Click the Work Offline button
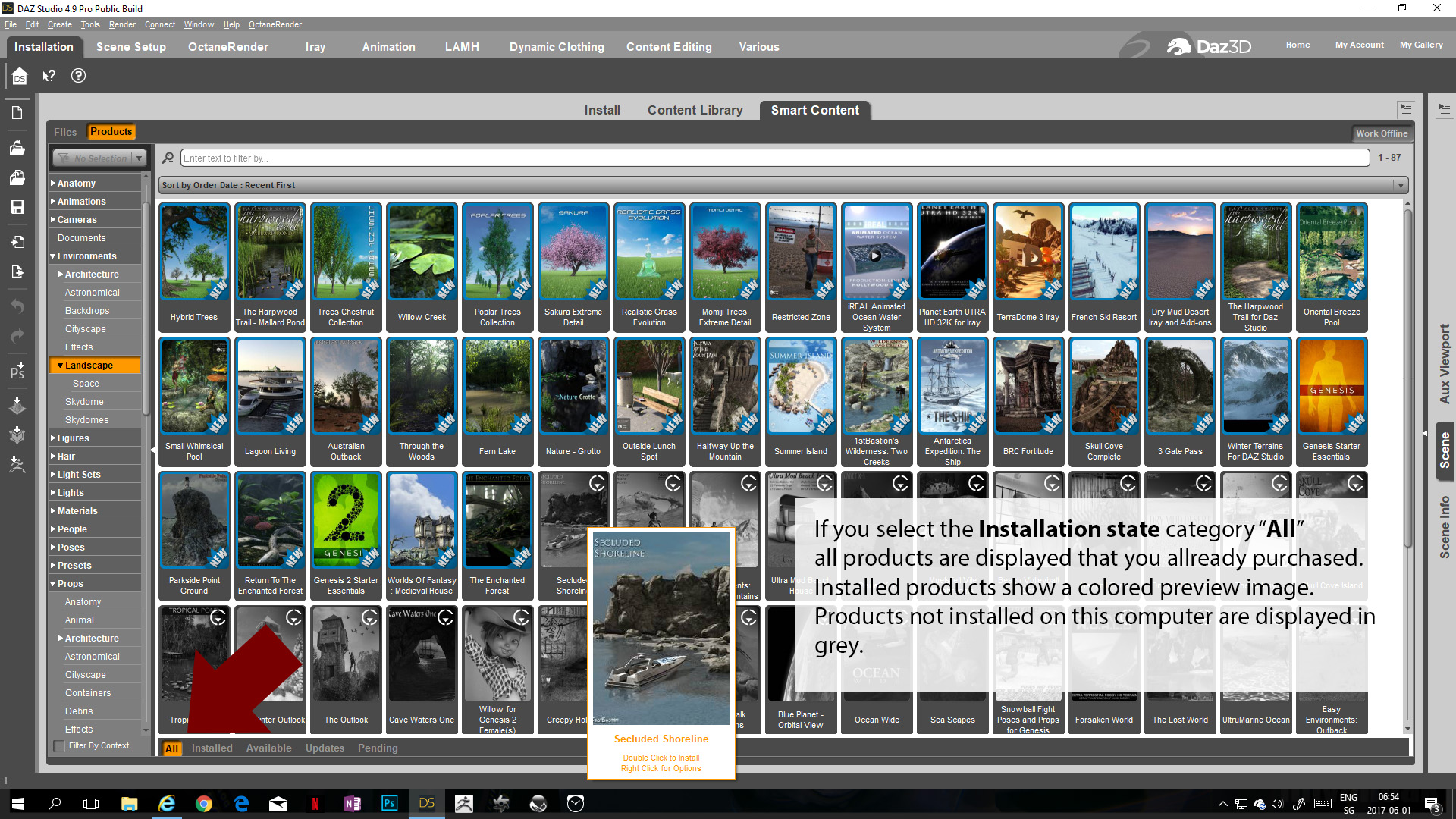This screenshot has width=1456, height=819. tap(1381, 133)
